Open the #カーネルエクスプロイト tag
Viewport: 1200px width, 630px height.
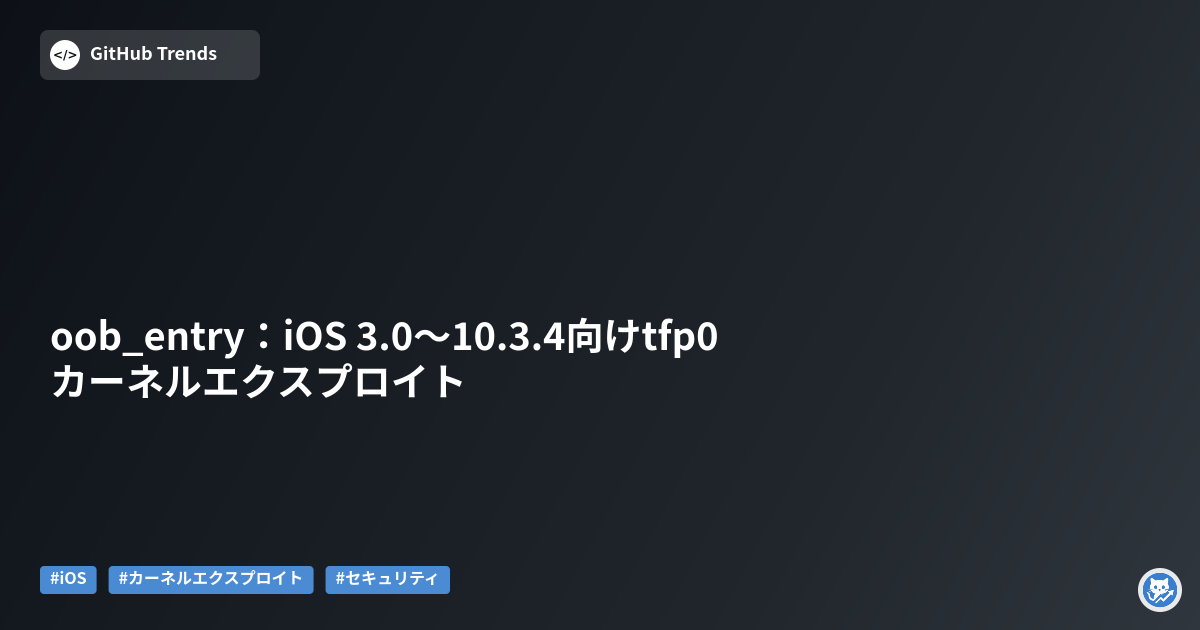[211, 580]
